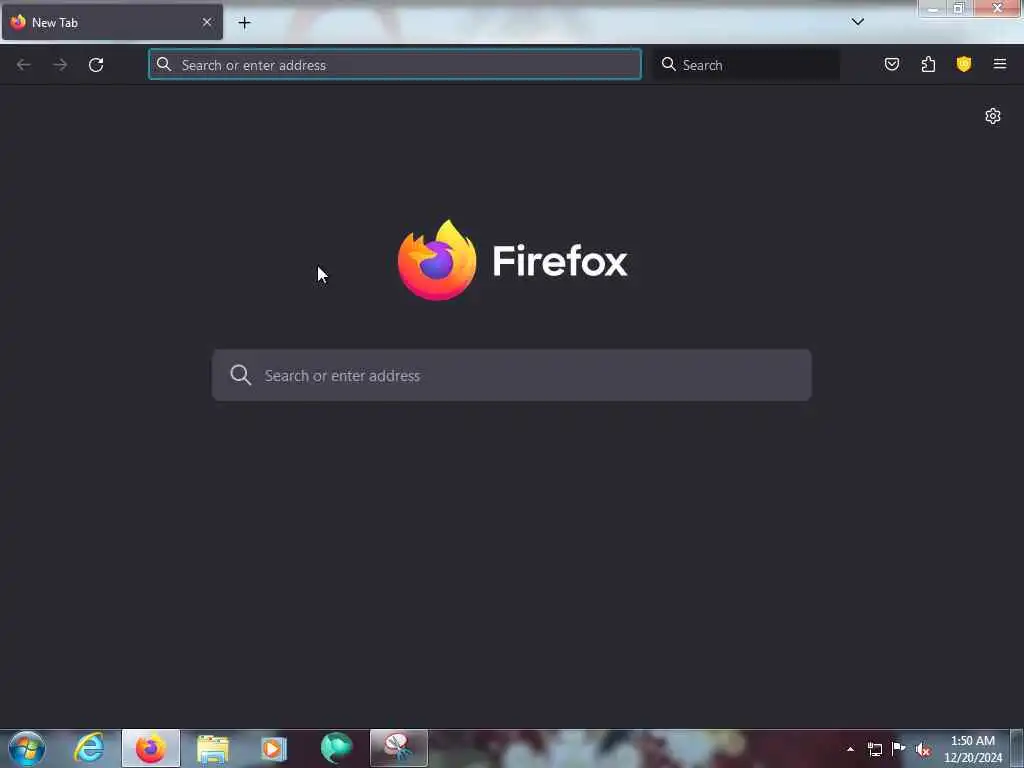Image resolution: width=1024 pixels, height=768 pixels.
Task: Expand the list all tabs chevron
Action: coord(858,22)
